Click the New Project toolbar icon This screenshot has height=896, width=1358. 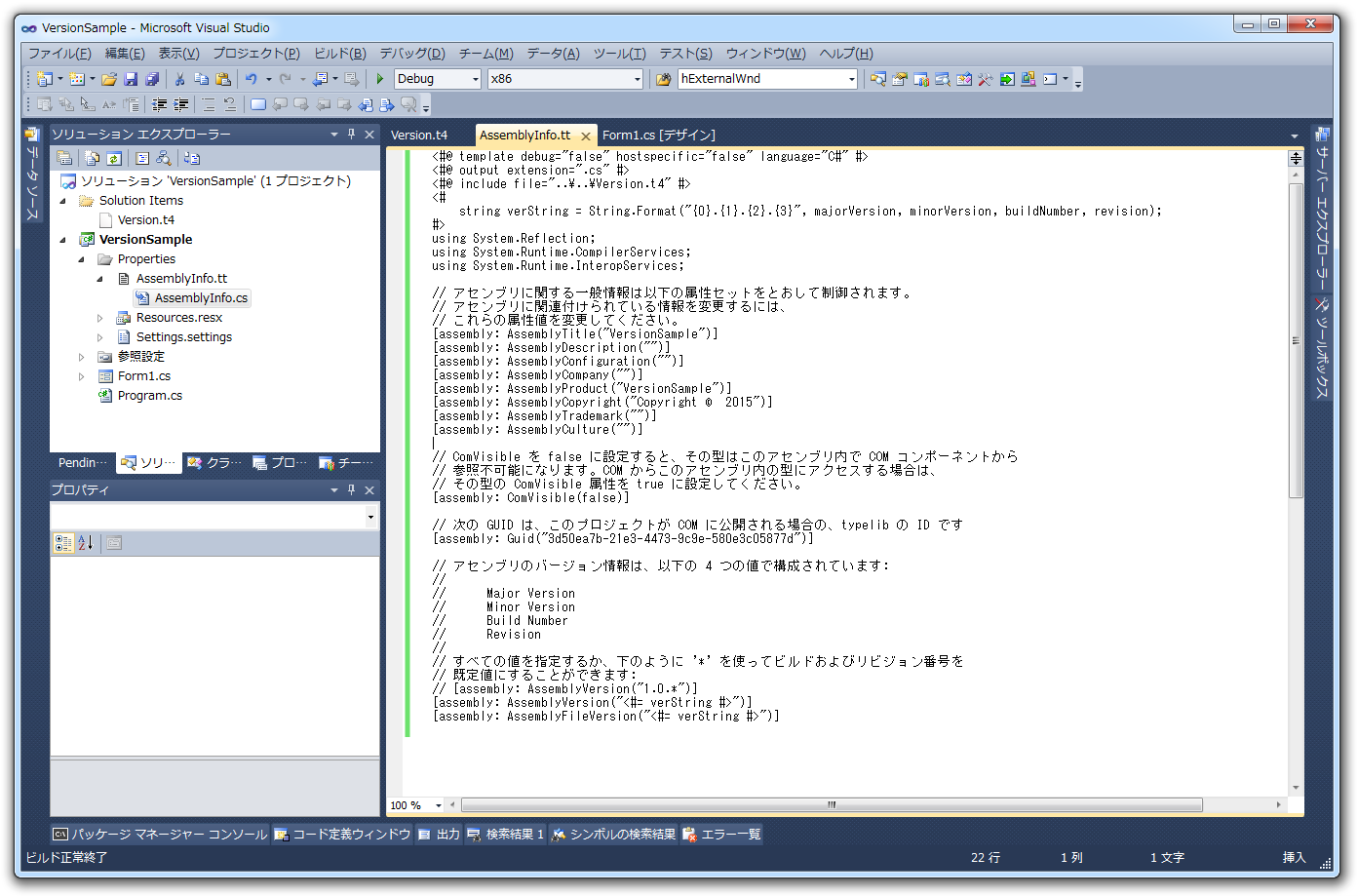(45, 79)
